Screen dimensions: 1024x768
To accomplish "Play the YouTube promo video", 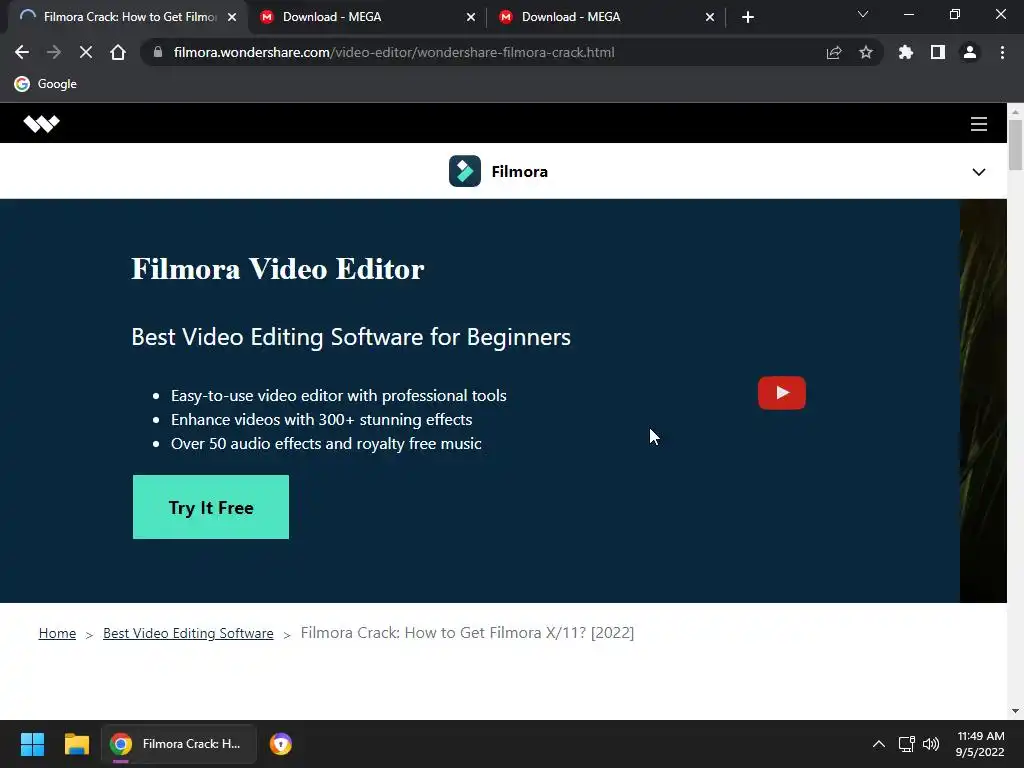I will click(782, 392).
